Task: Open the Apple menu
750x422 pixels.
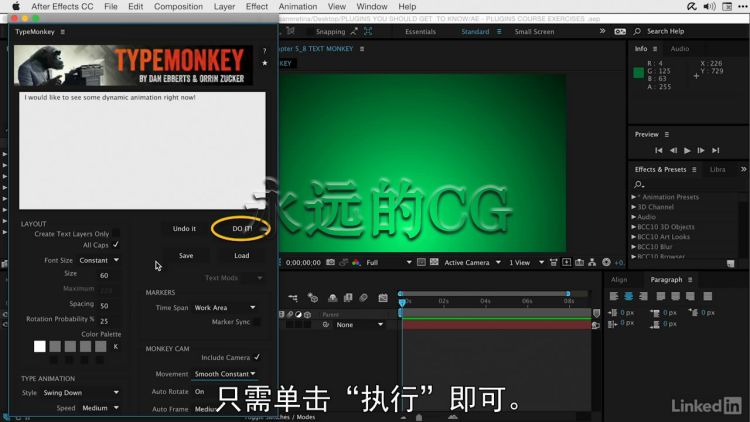Action: click(x=16, y=6)
